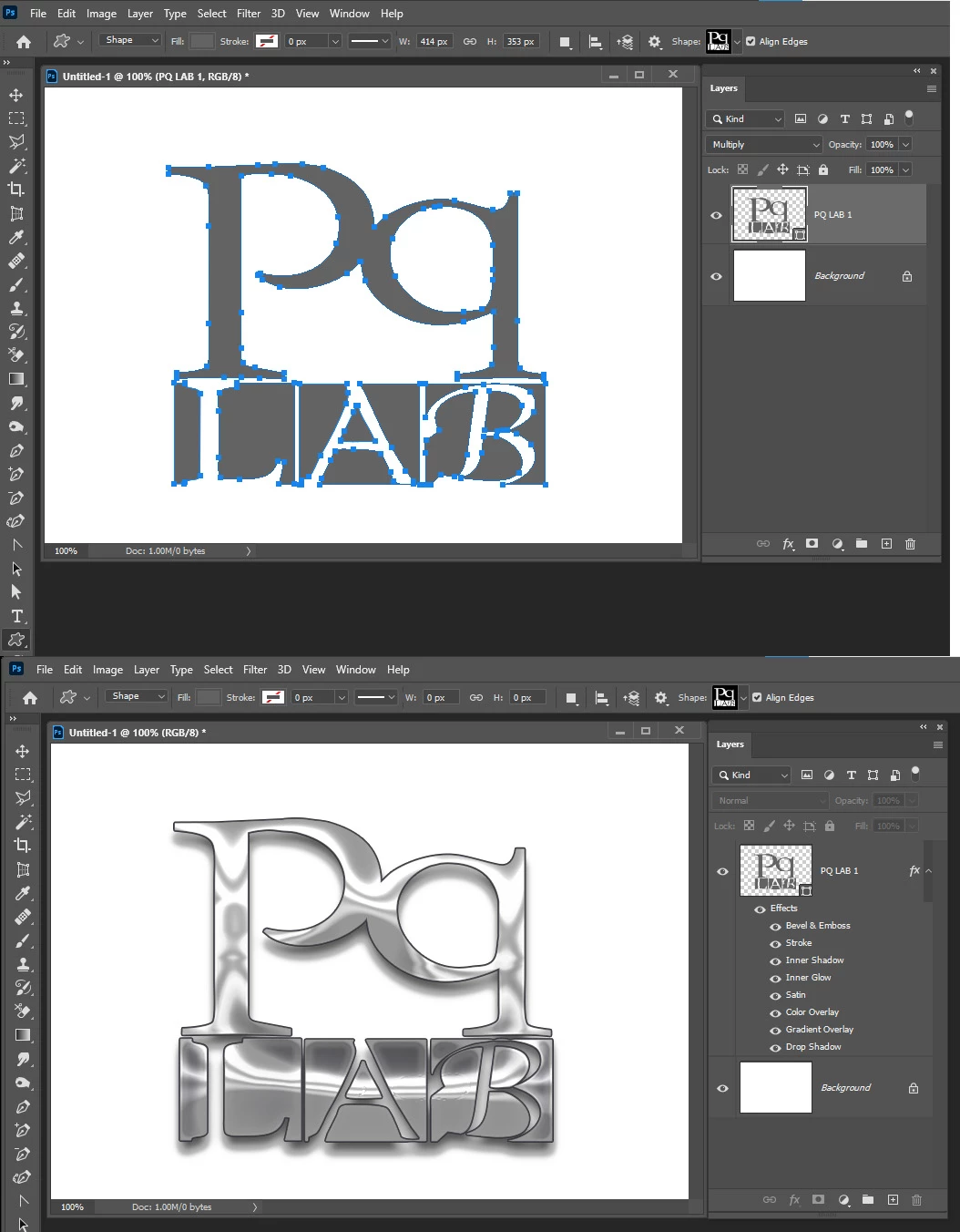Open stroke line type dropdown in top options bar
The image size is (960, 1232).
pos(369,41)
